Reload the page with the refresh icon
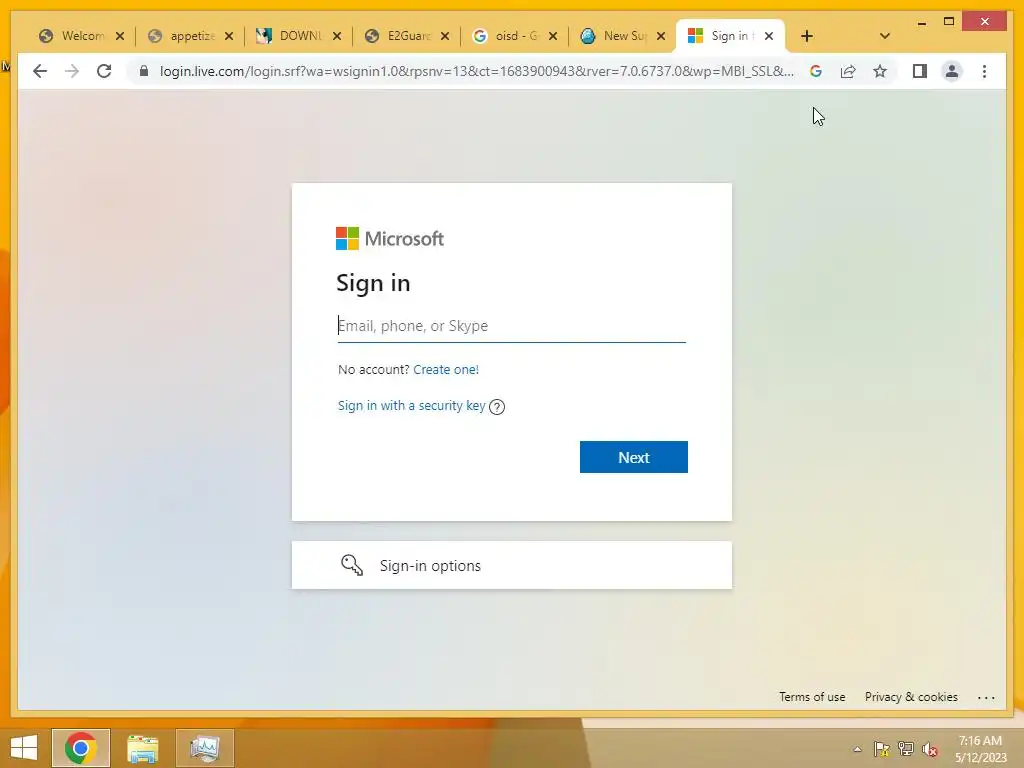The width and height of the screenshot is (1024, 768). pos(104,71)
